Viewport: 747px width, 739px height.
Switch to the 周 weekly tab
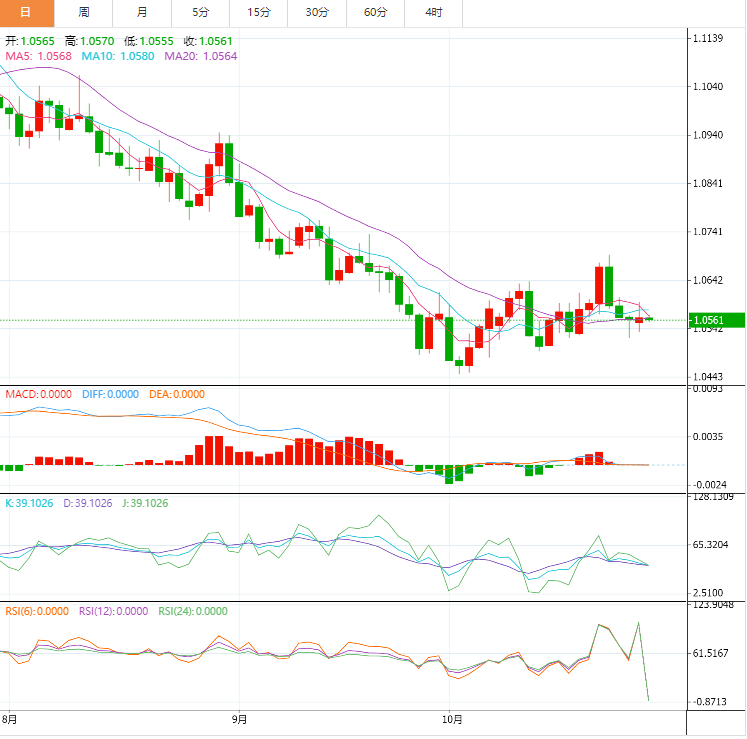coord(84,12)
